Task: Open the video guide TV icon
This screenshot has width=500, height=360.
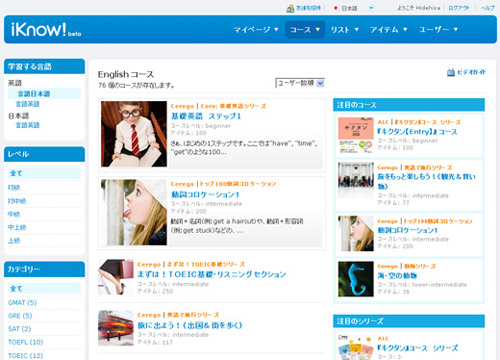Action: tap(451, 72)
